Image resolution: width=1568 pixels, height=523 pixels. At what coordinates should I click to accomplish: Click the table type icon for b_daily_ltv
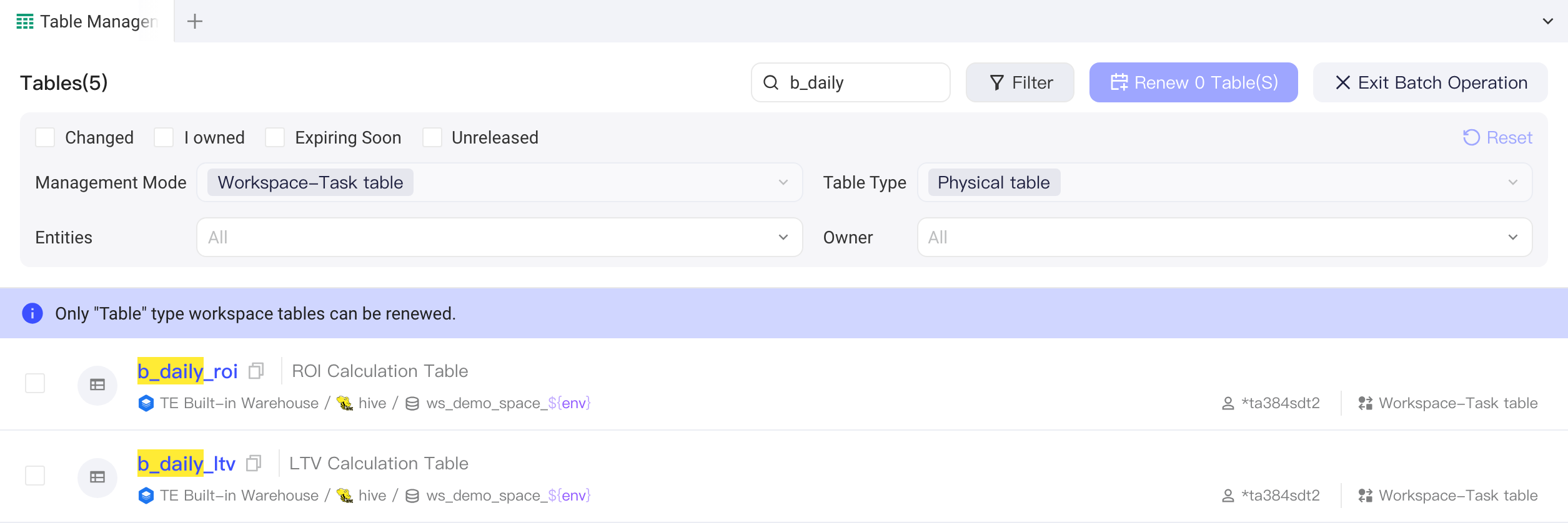click(97, 477)
